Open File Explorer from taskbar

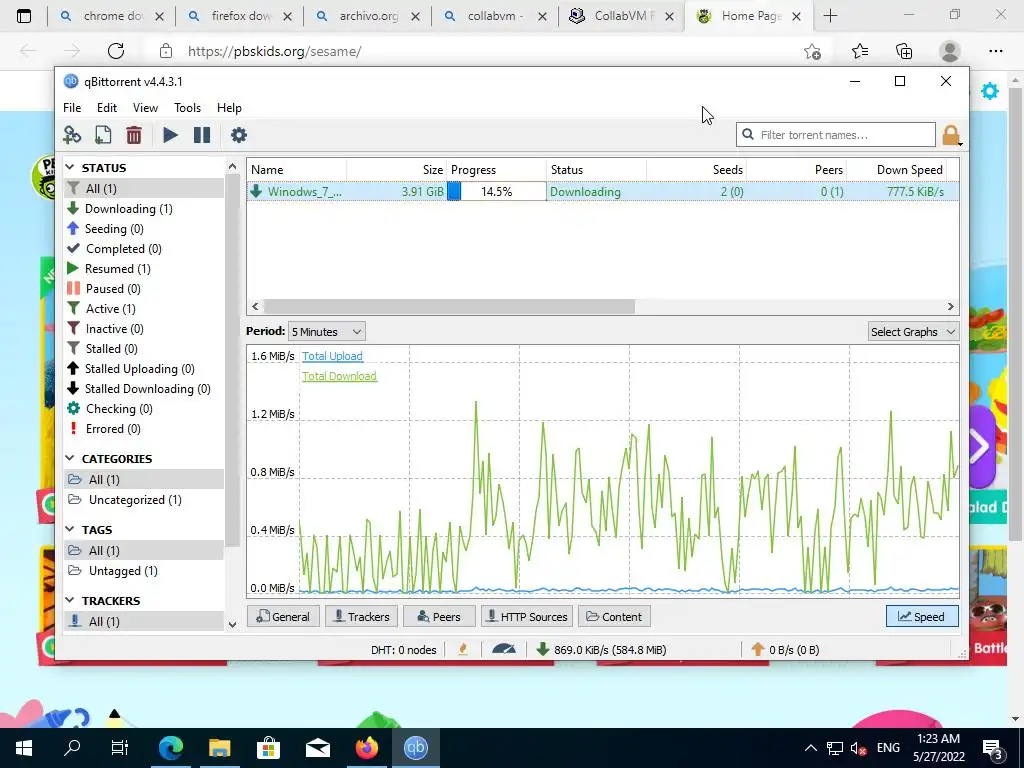tap(219, 747)
